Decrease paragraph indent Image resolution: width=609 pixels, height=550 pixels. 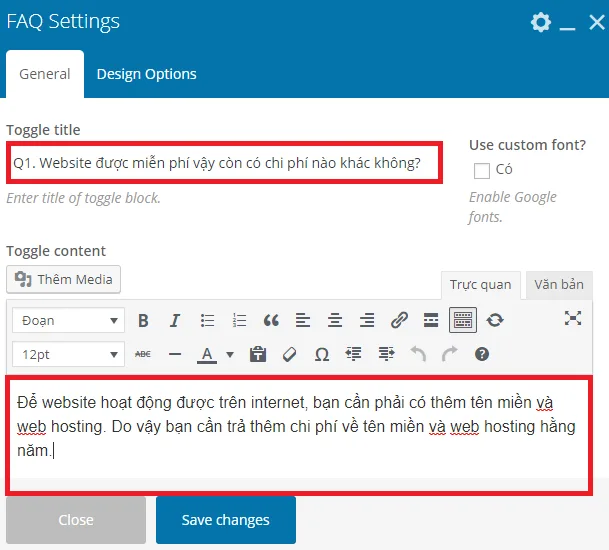353,354
